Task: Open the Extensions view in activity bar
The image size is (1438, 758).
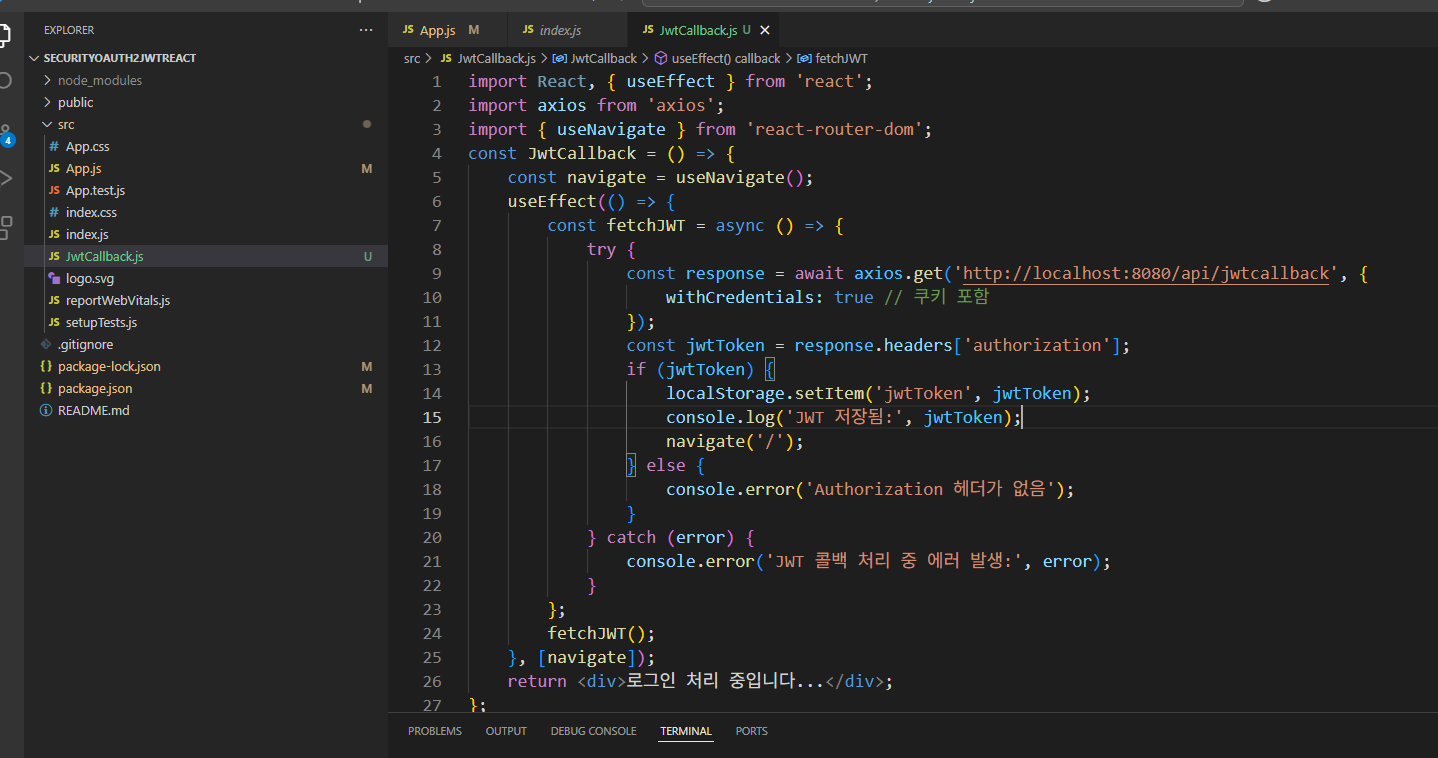Action: [x=6, y=226]
